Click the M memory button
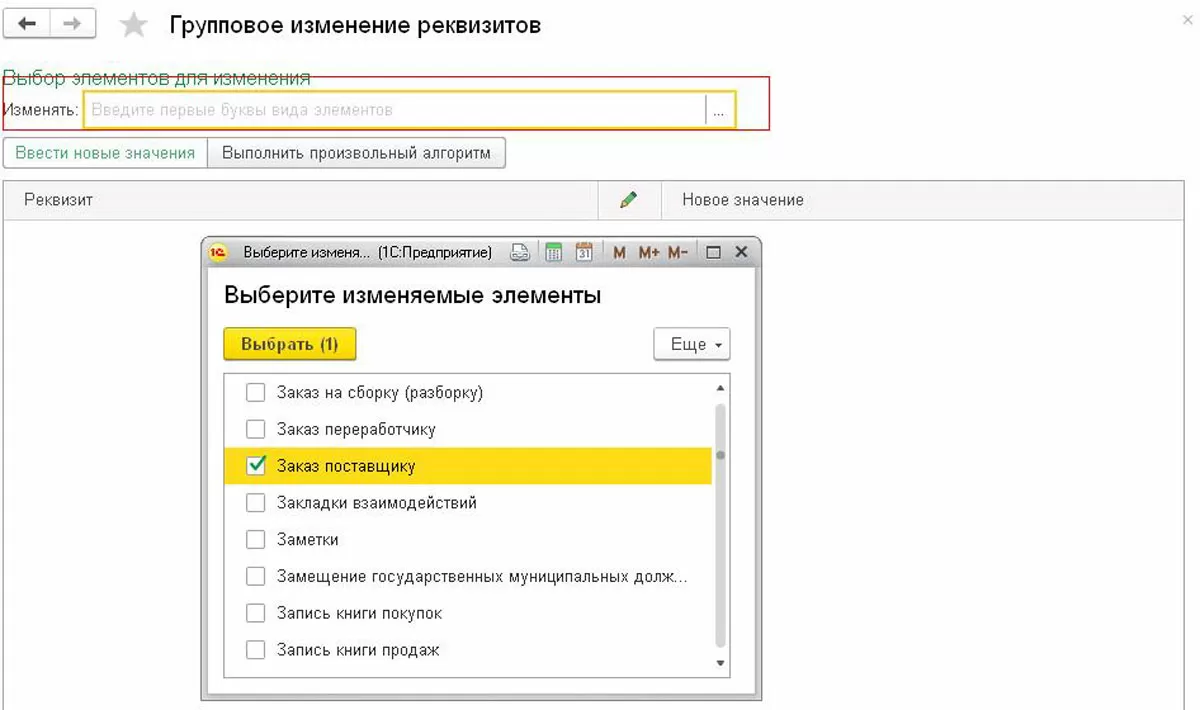 tap(620, 253)
